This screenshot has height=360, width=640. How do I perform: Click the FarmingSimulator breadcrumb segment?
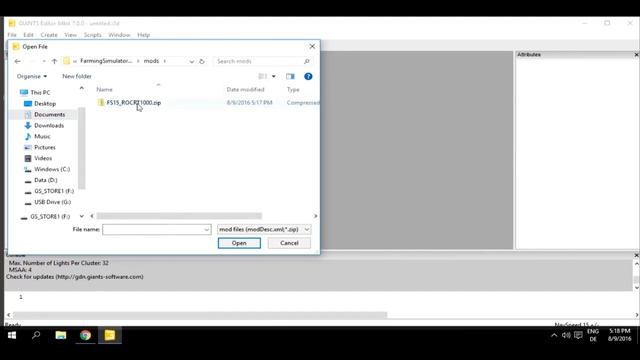click(106, 61)
